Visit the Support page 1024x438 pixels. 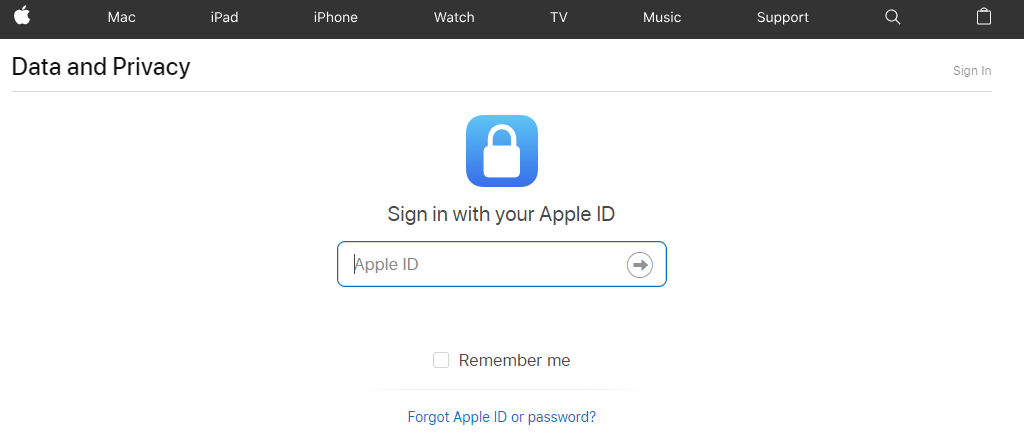[x=782, y=18]
